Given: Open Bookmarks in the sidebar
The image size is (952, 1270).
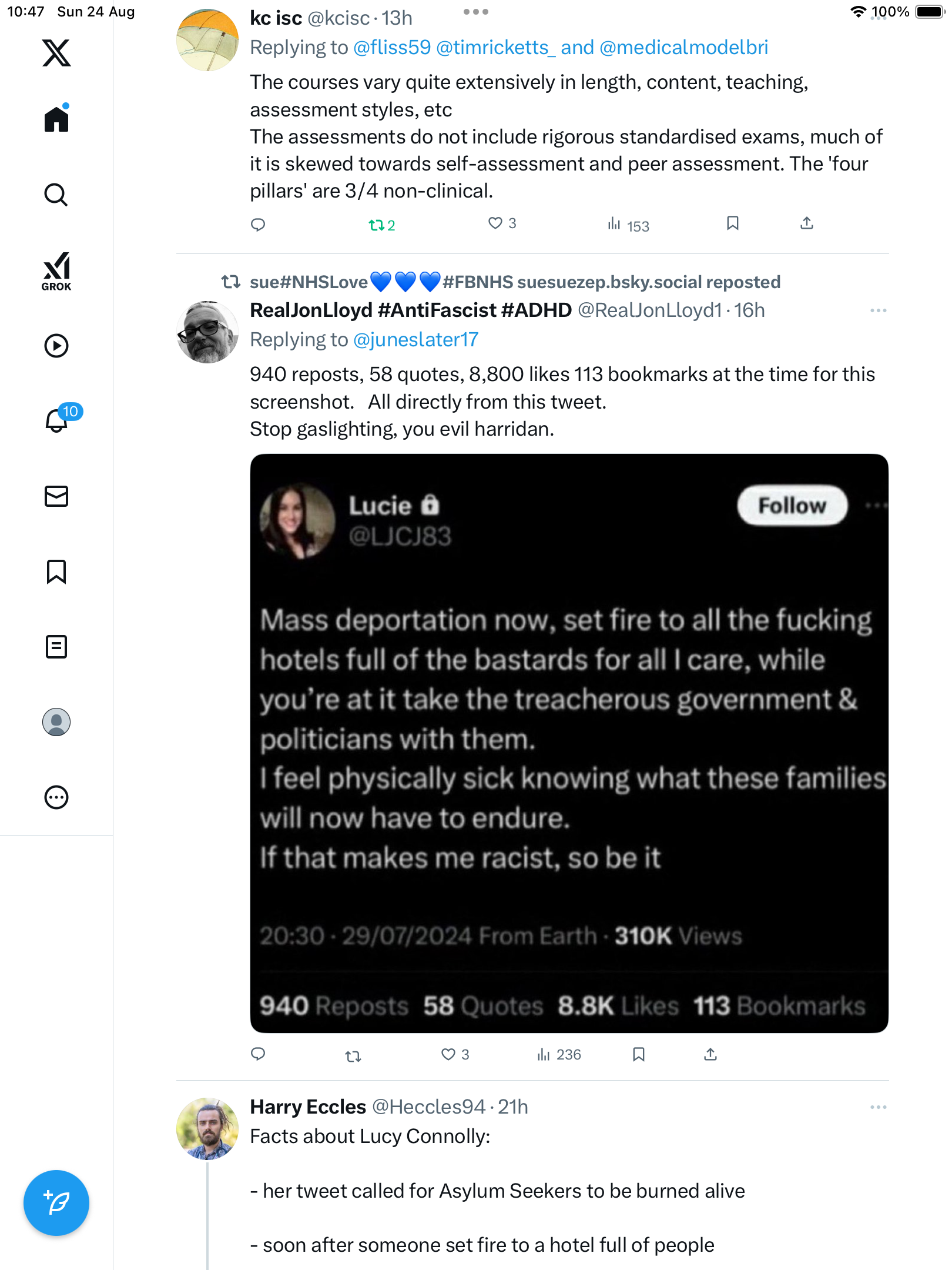Looking at the screenshot, I should tap(56, 571).
